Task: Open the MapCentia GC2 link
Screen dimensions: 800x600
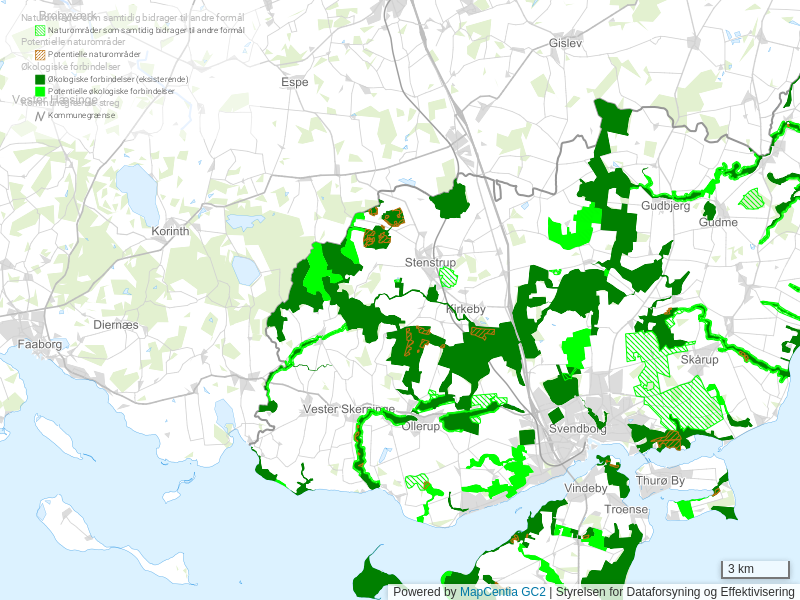Action: [x=502, y=592]
